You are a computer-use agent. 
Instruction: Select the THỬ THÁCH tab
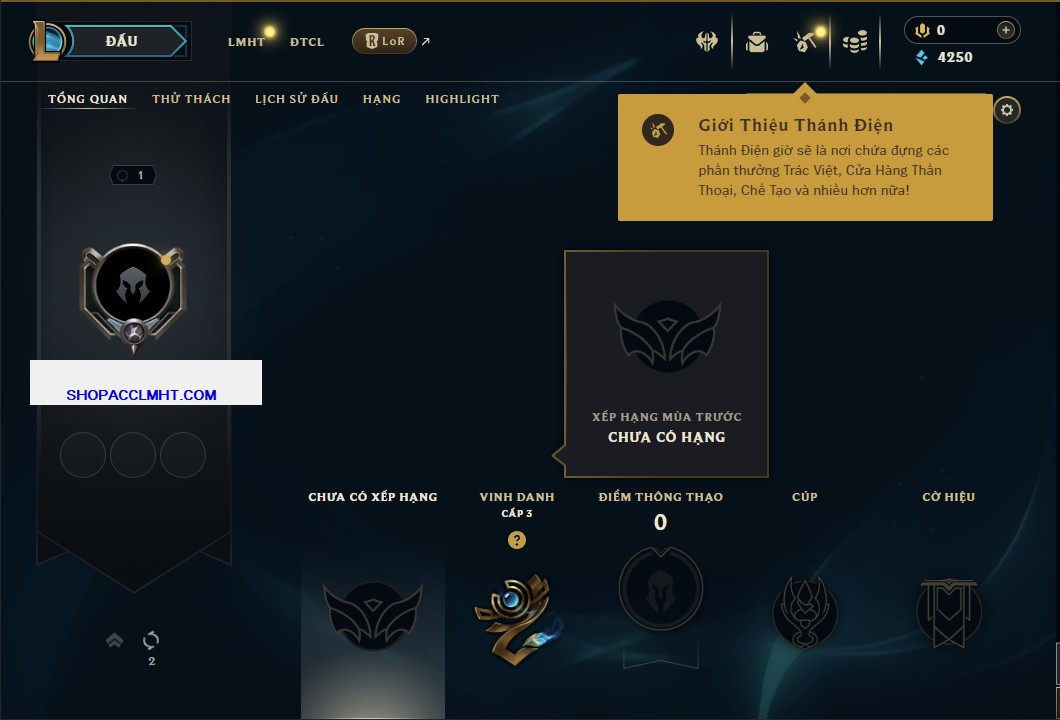191,99
